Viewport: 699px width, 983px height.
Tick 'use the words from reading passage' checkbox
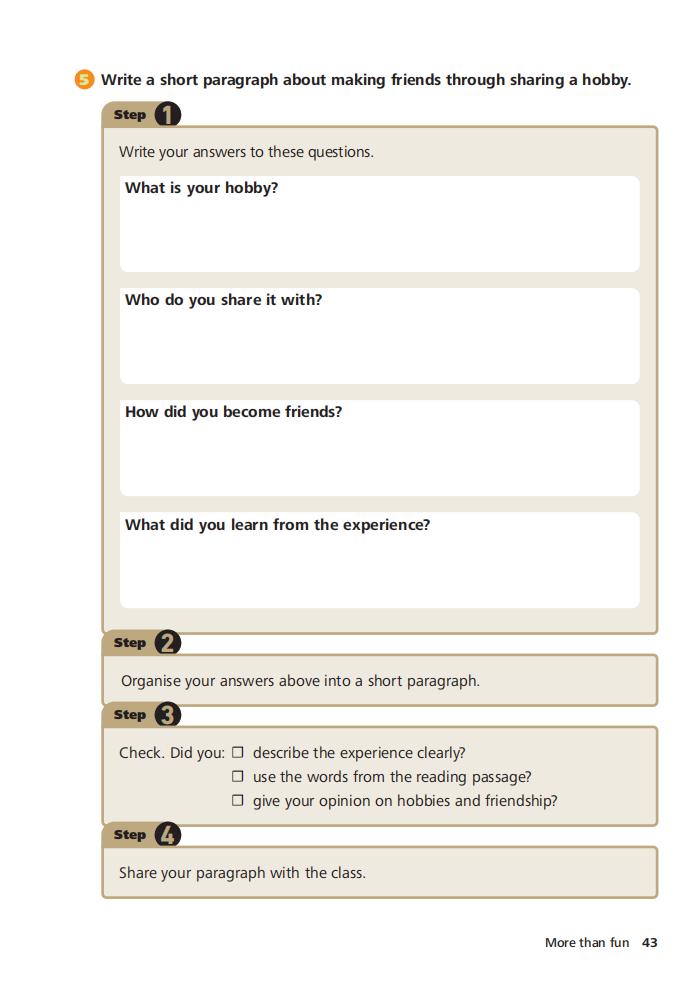coord(238,776)
